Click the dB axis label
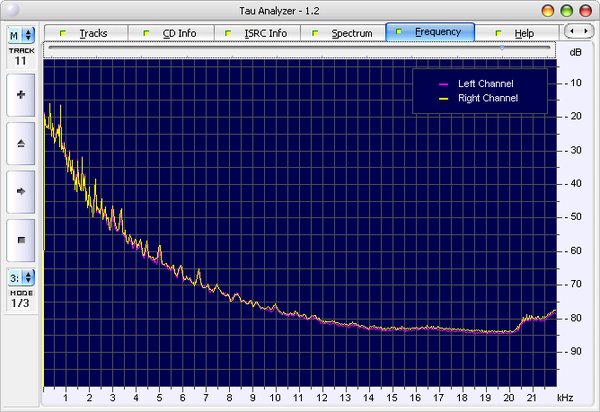The width and height of the screenshot is (600, 412). 575,52
